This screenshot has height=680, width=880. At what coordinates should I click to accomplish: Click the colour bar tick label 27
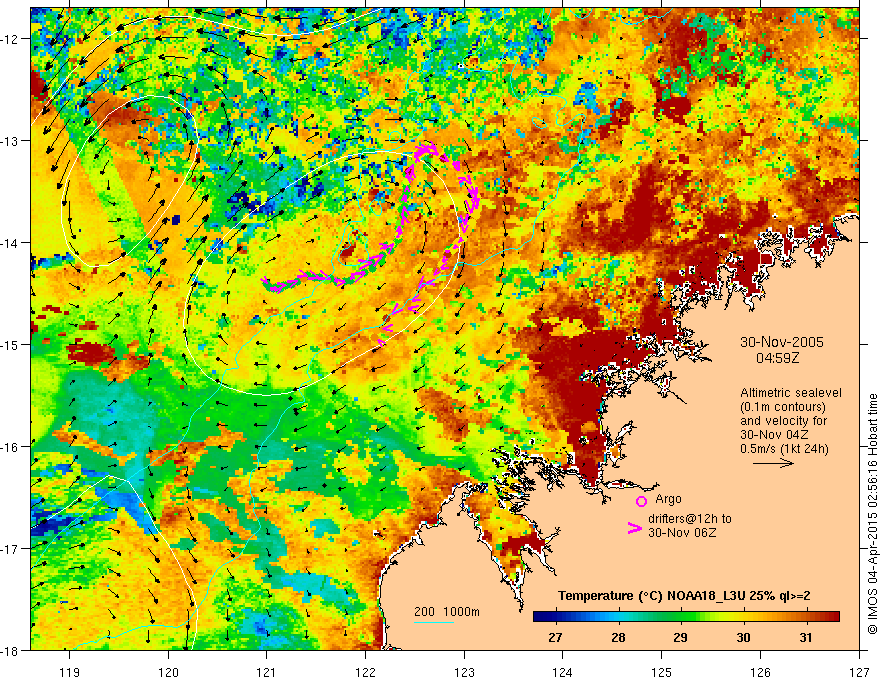pos(556,638)
